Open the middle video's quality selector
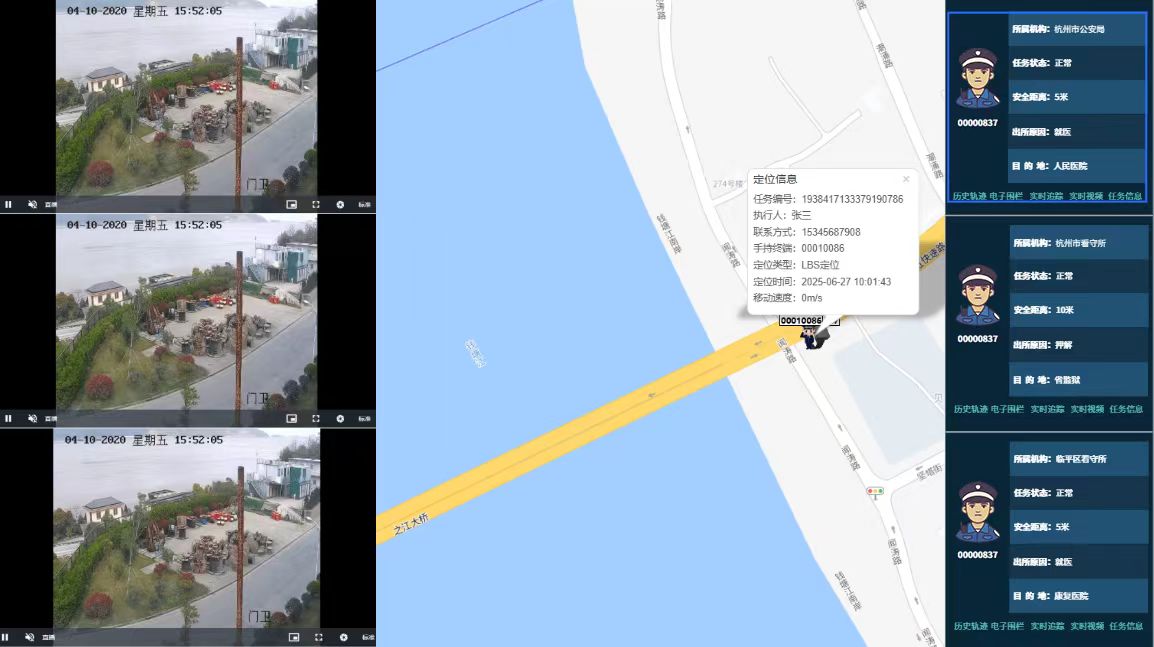 tap(364, 418)
